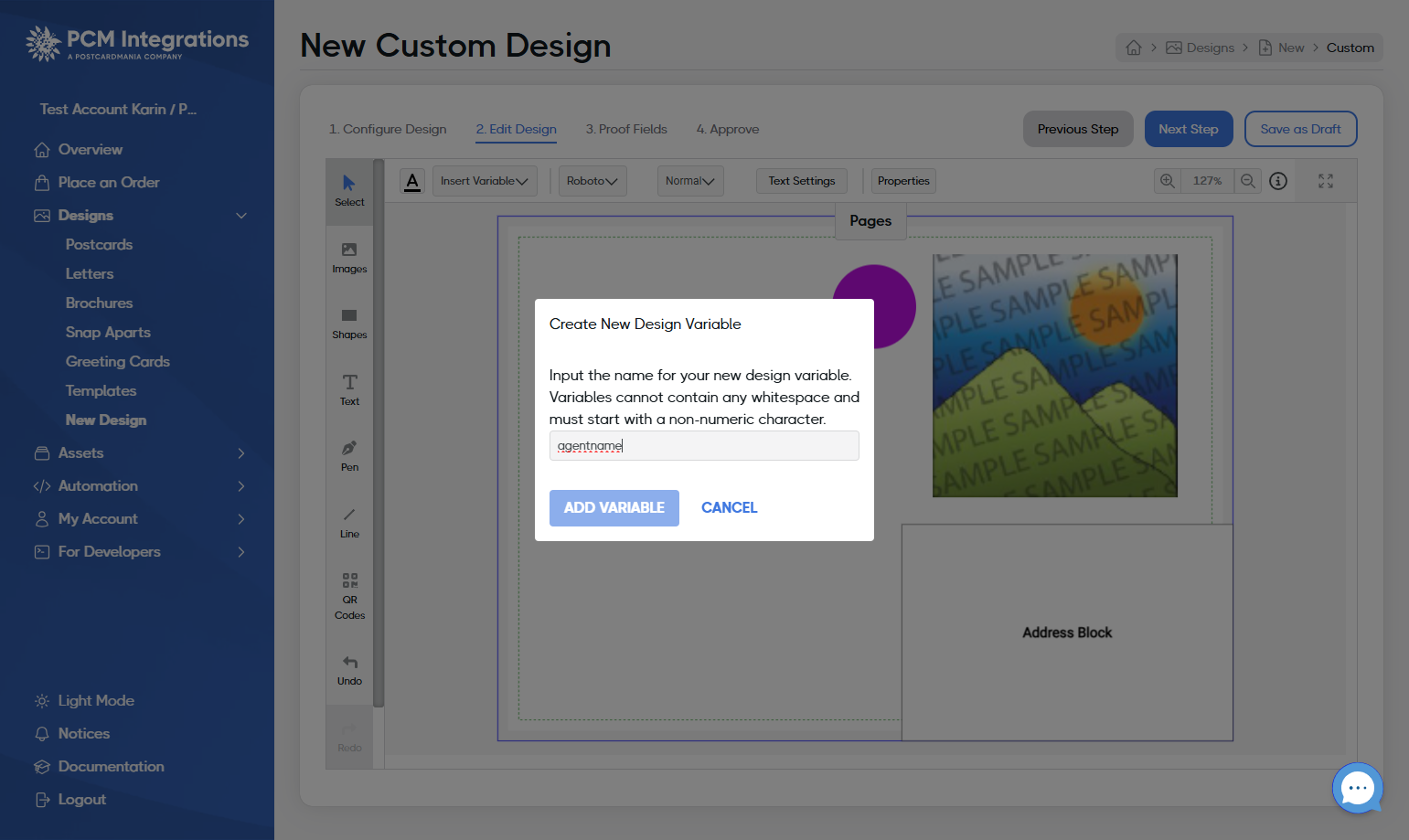Open the text color picker
Screen dimensions: 1409x840
tap(412, 181)
